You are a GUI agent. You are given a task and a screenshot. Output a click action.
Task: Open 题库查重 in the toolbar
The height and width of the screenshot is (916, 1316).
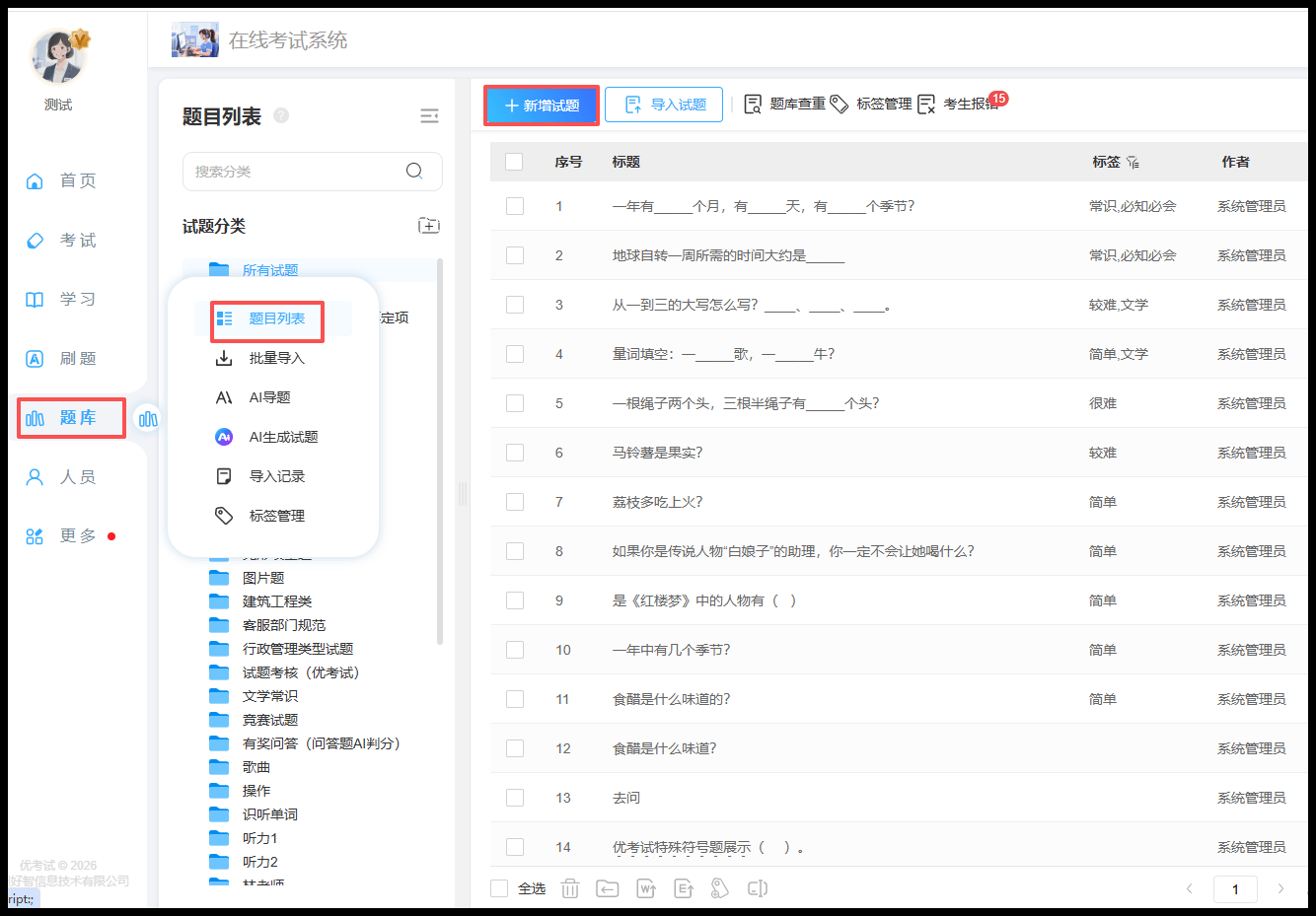coord(784,104)
